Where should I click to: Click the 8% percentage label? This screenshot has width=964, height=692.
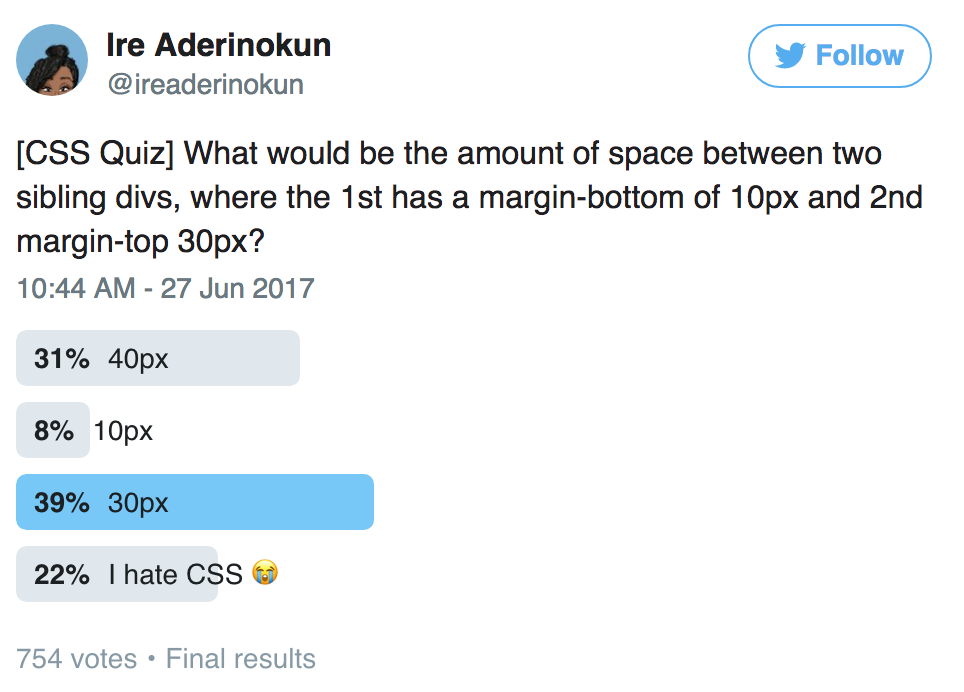click(54, 430)
